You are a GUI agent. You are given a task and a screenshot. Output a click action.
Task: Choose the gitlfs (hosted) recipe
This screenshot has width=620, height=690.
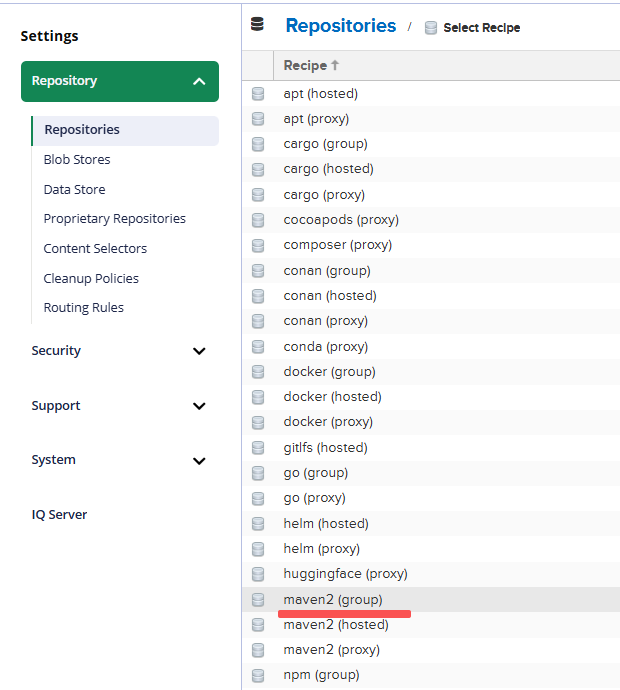tap(326, 448)
